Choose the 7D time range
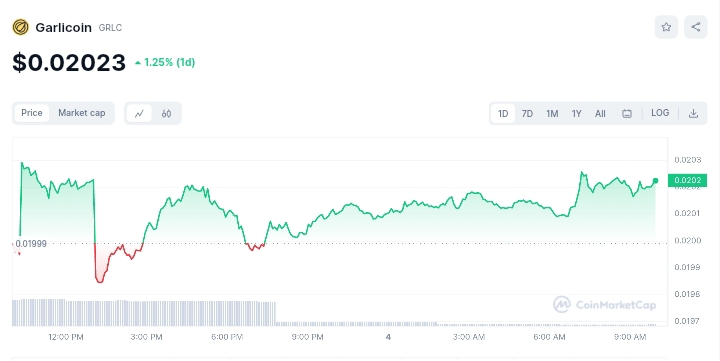The image size is (720, 361). coord(527,113)
